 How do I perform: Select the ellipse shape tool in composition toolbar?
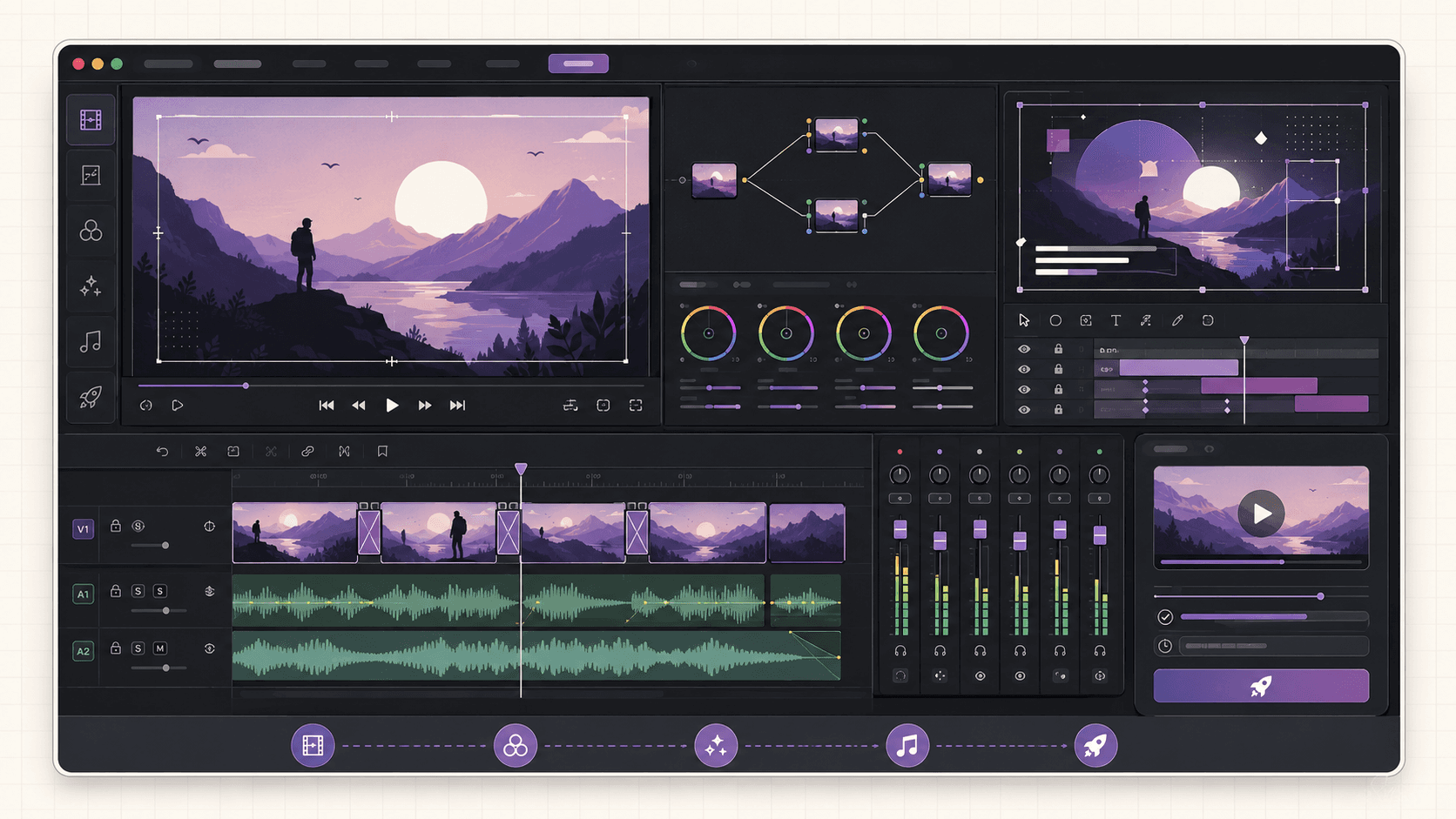[1055, 320]
